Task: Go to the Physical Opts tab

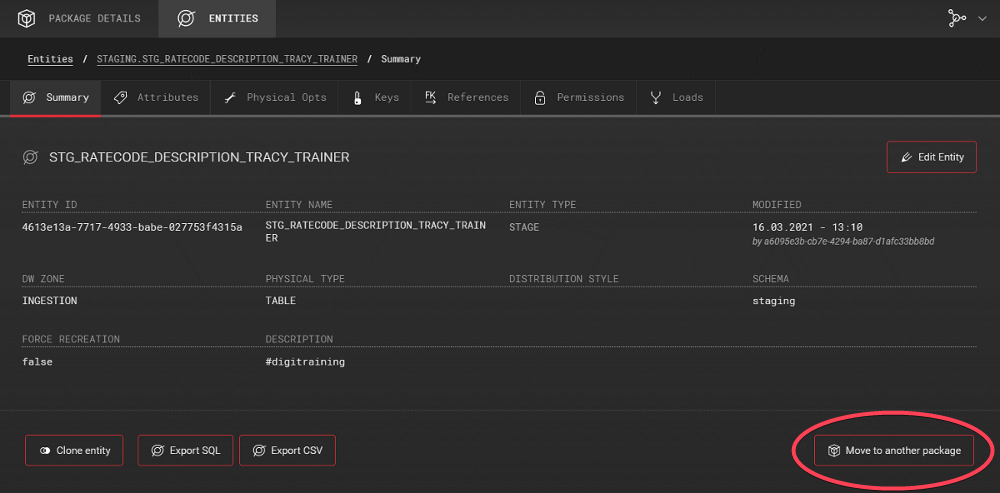Action: tap(274, 97)
